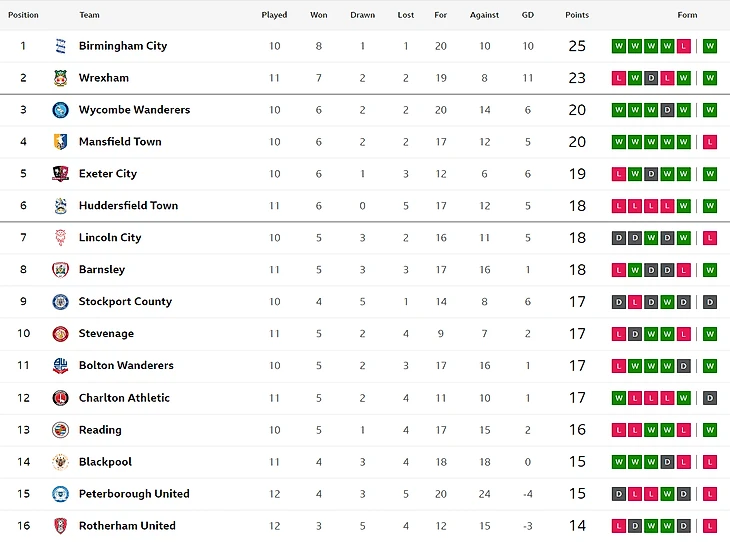Click the Exeter City badge icon
Screen dimensions: 730x542
point(59,174)
